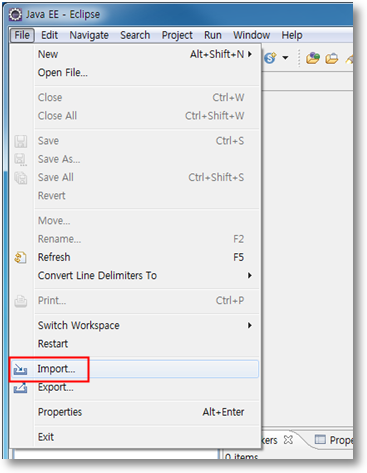Choose Exit to quit Eclipse
The image size is (367, 473).
[135, 437]
